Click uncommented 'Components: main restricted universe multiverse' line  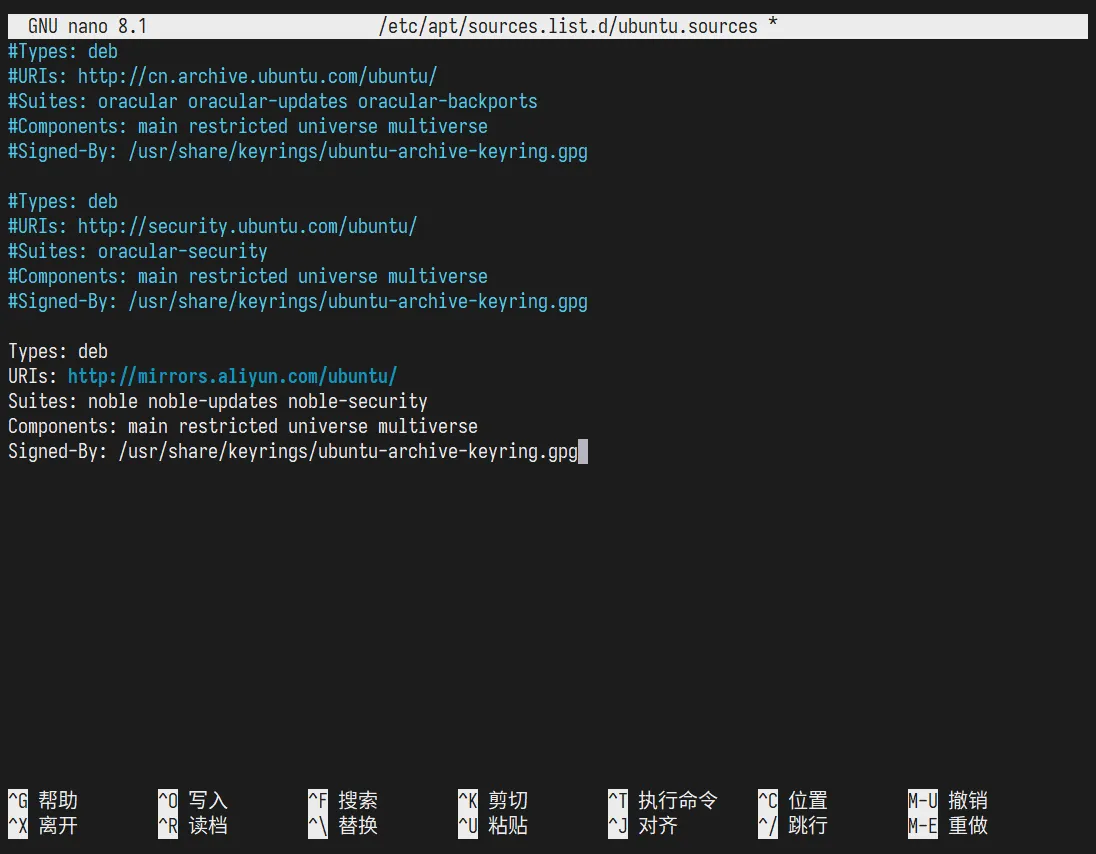(x=243, y=426)
